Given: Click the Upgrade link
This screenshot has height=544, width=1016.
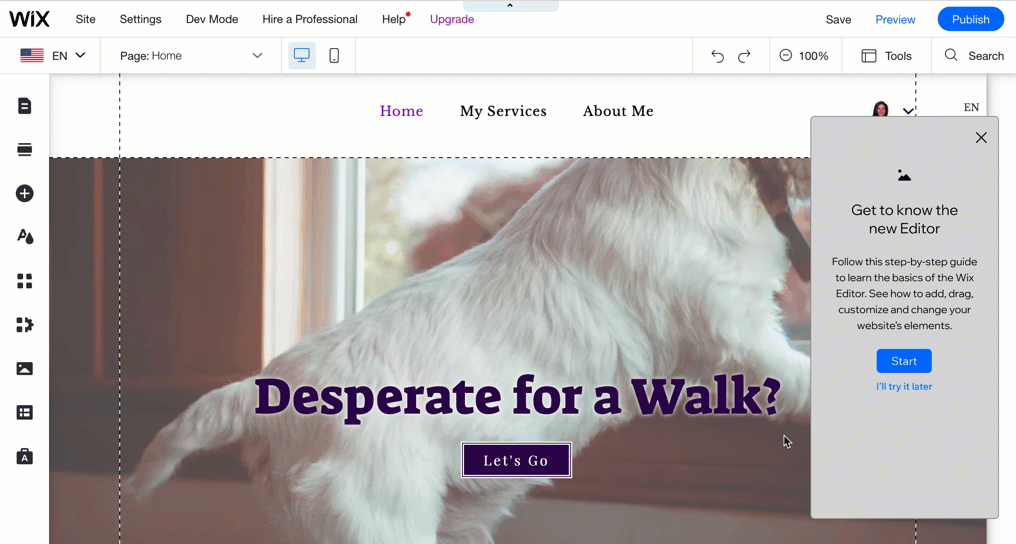Looking at the screenshot, I should click(x=452, y=19).
